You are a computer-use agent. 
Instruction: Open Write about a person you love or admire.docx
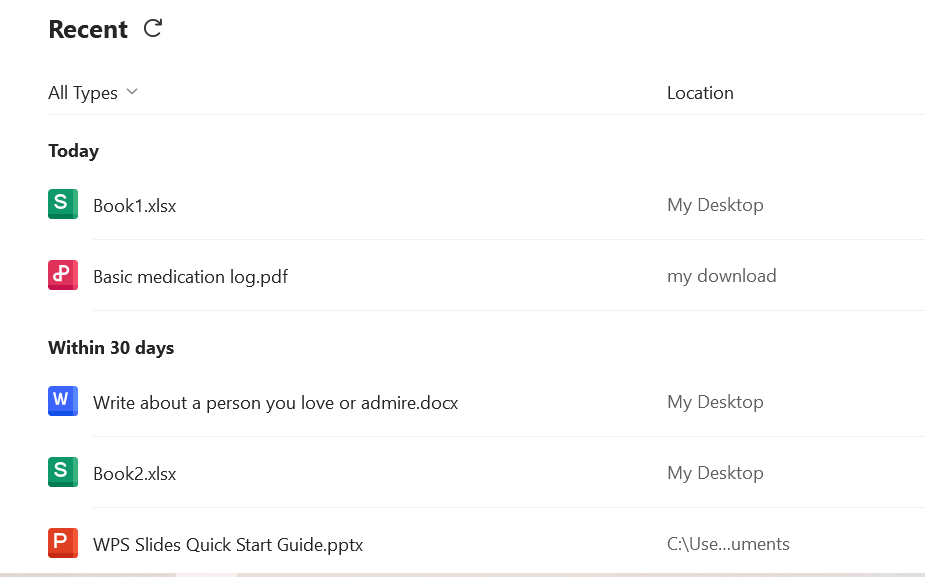click(x=275, y=403)
